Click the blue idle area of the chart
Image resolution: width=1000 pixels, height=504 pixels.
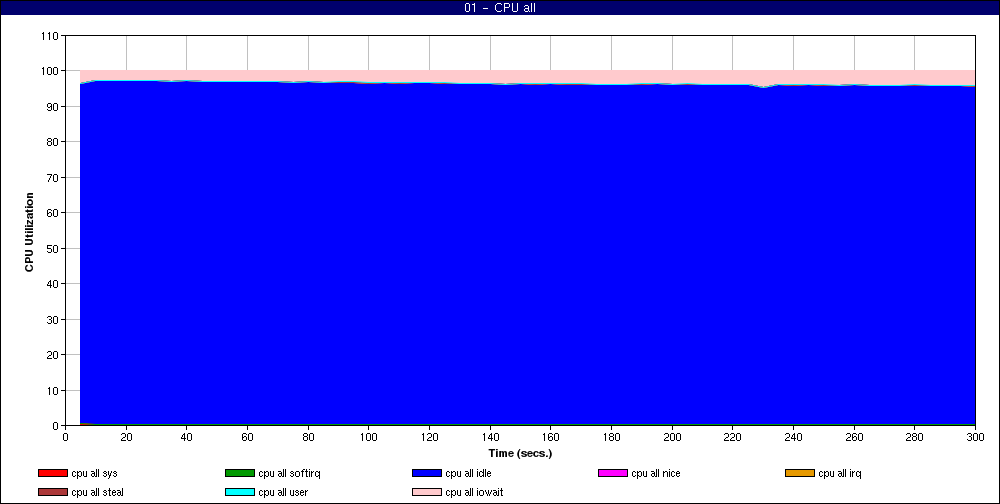point(527,255)
